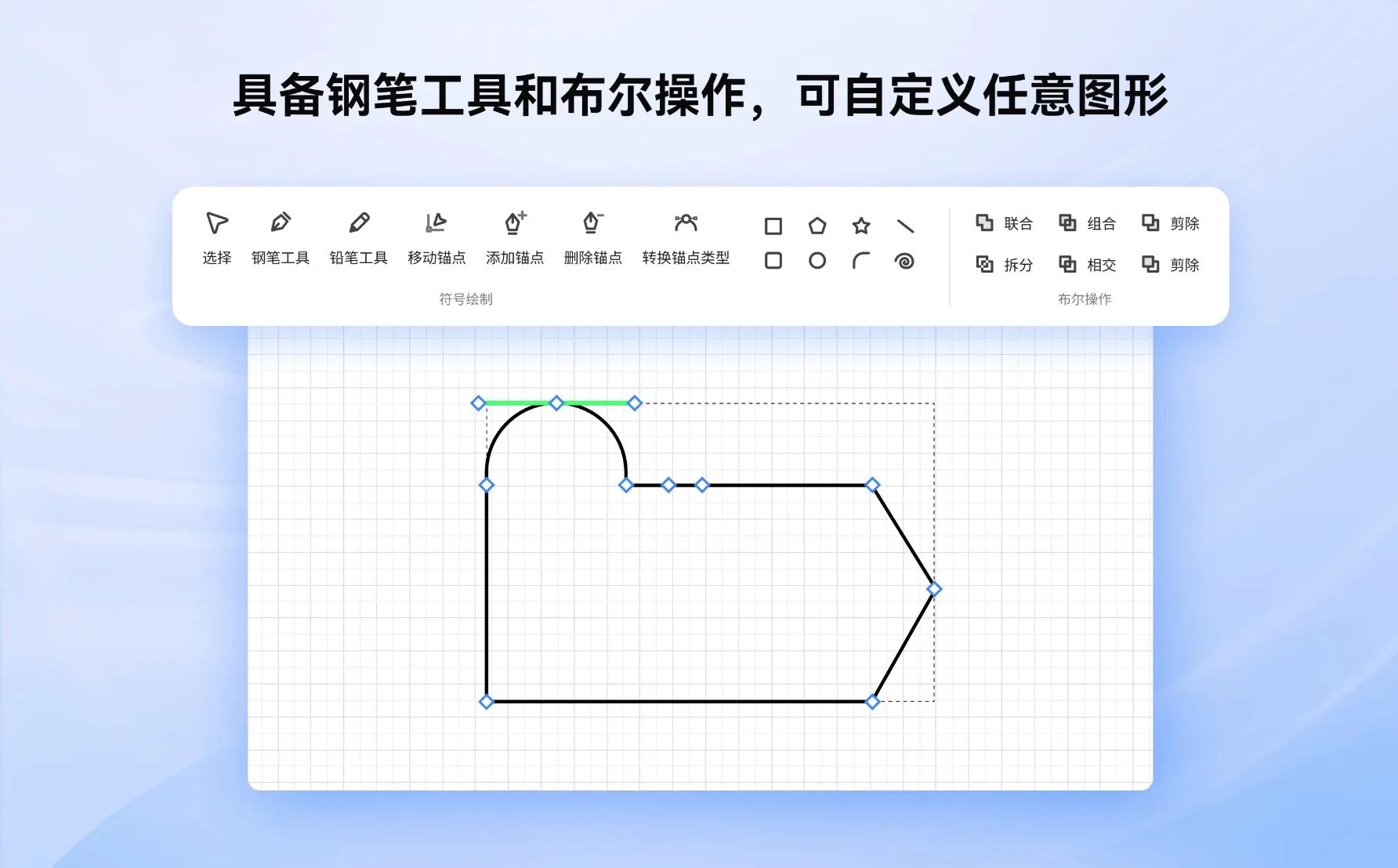Select the 添加锚点 add anchor tool
This screenshot has width=1398, height=868.
click(515, 238)
